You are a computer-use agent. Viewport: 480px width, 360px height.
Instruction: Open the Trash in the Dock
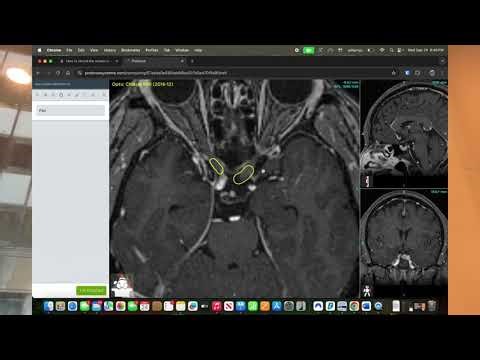pyautogui.click(x=432, y=306)
